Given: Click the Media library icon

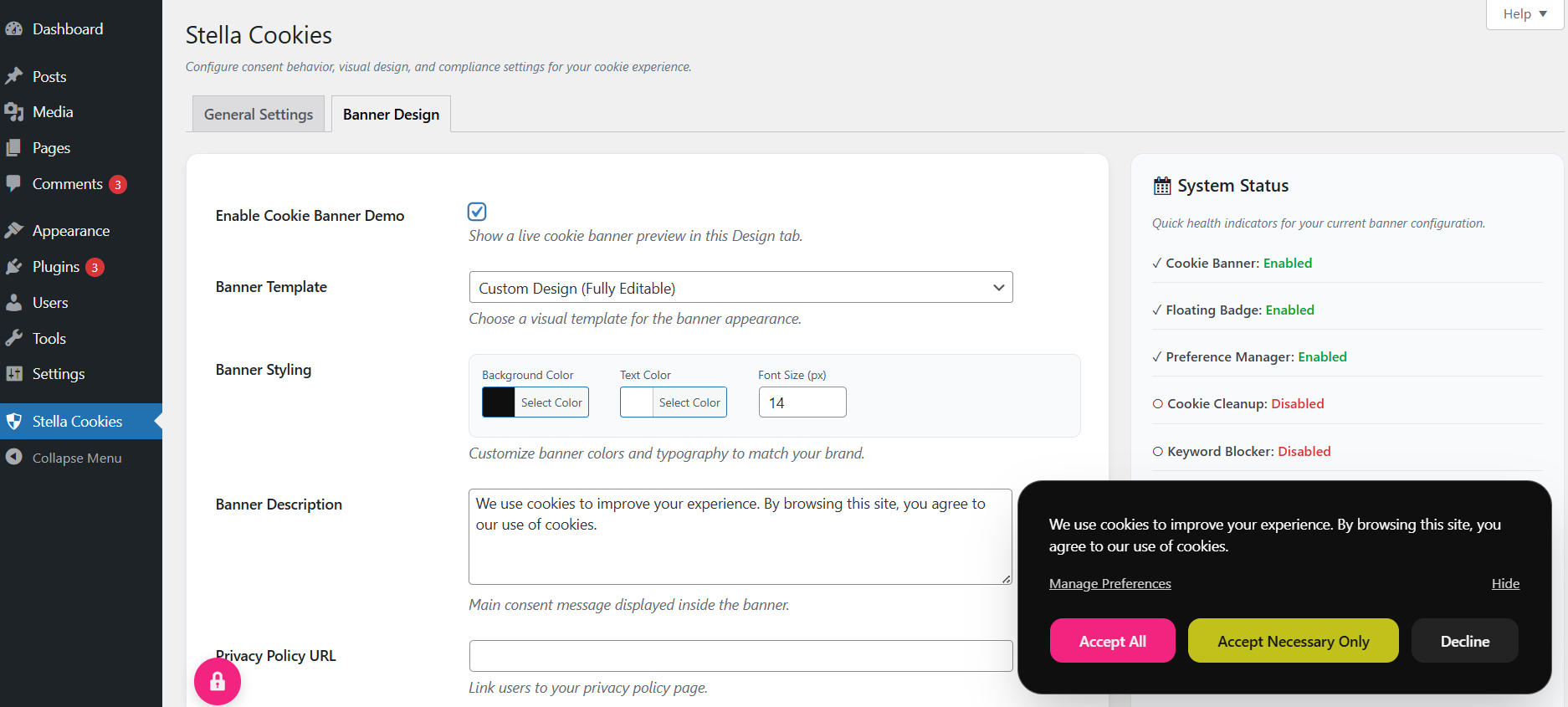Looking at the screenshot, I should pyautogui.click(x=13, y=112).
